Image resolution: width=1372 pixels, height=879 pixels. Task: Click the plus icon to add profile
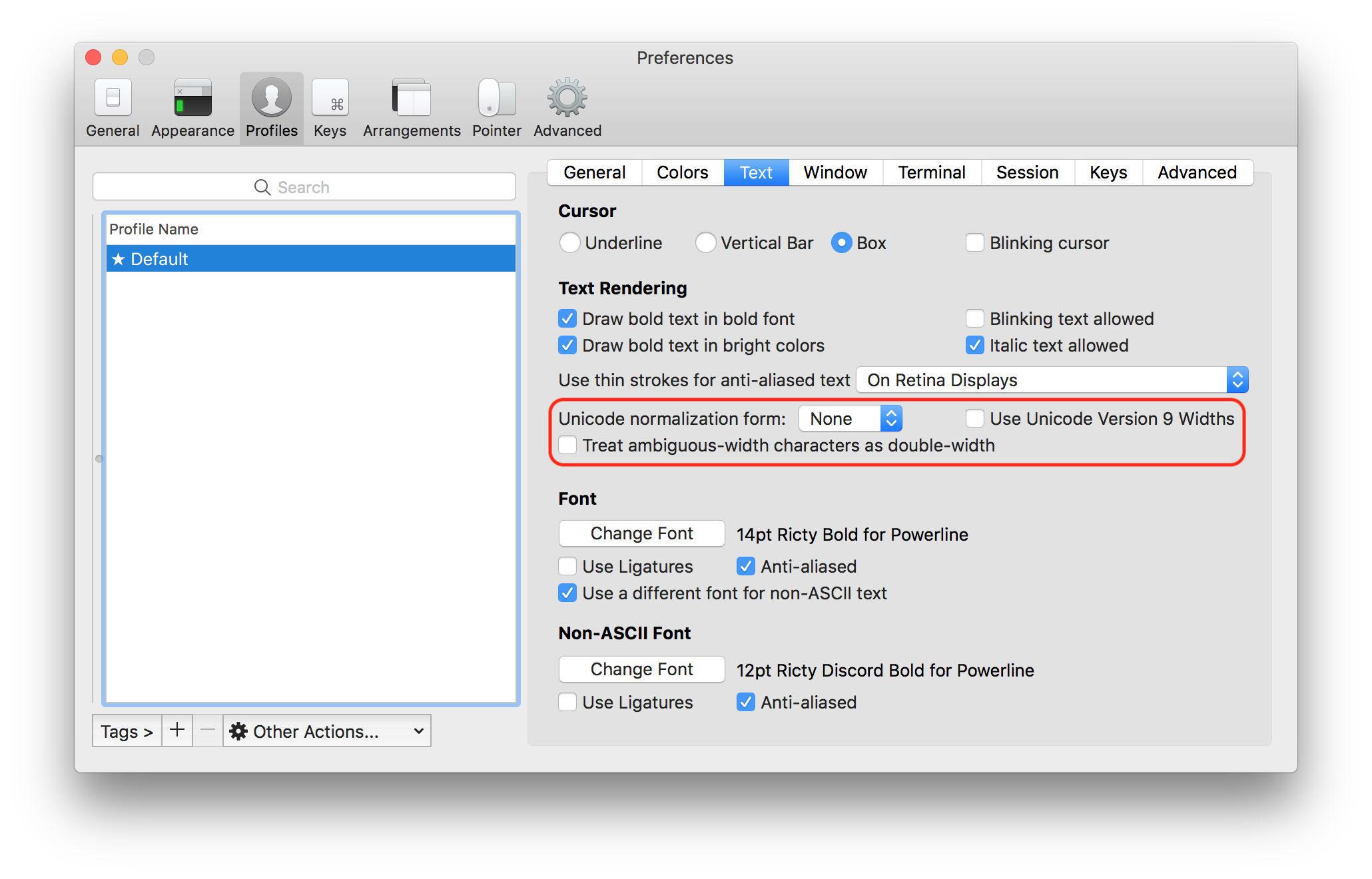point(177,731)
